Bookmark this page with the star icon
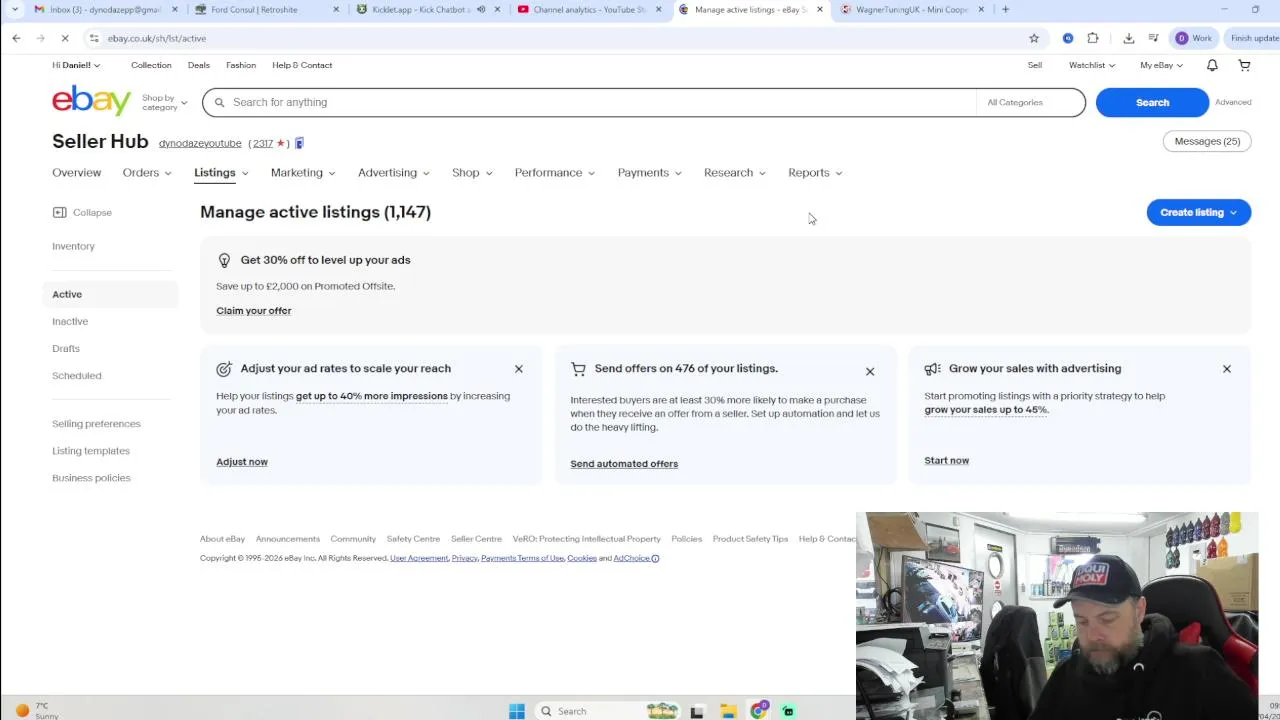 click(x=1034, y=38)
